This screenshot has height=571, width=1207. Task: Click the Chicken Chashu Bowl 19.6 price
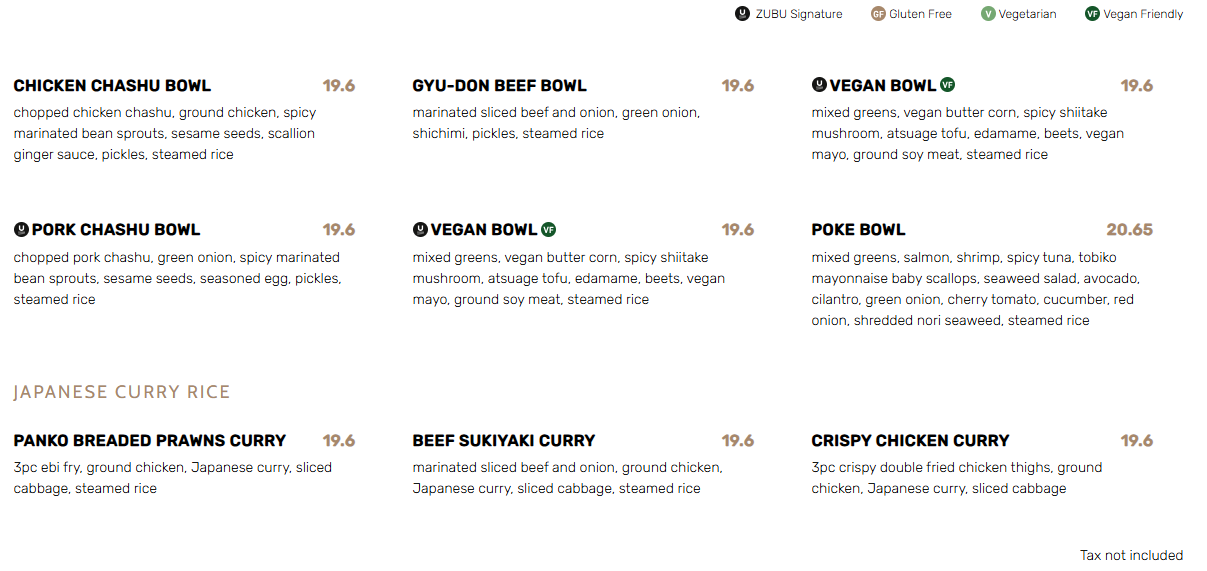[x=338, y=86]
